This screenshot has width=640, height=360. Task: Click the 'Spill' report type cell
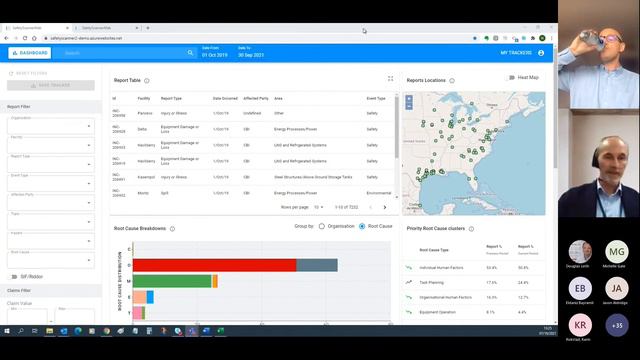[164, 193]
